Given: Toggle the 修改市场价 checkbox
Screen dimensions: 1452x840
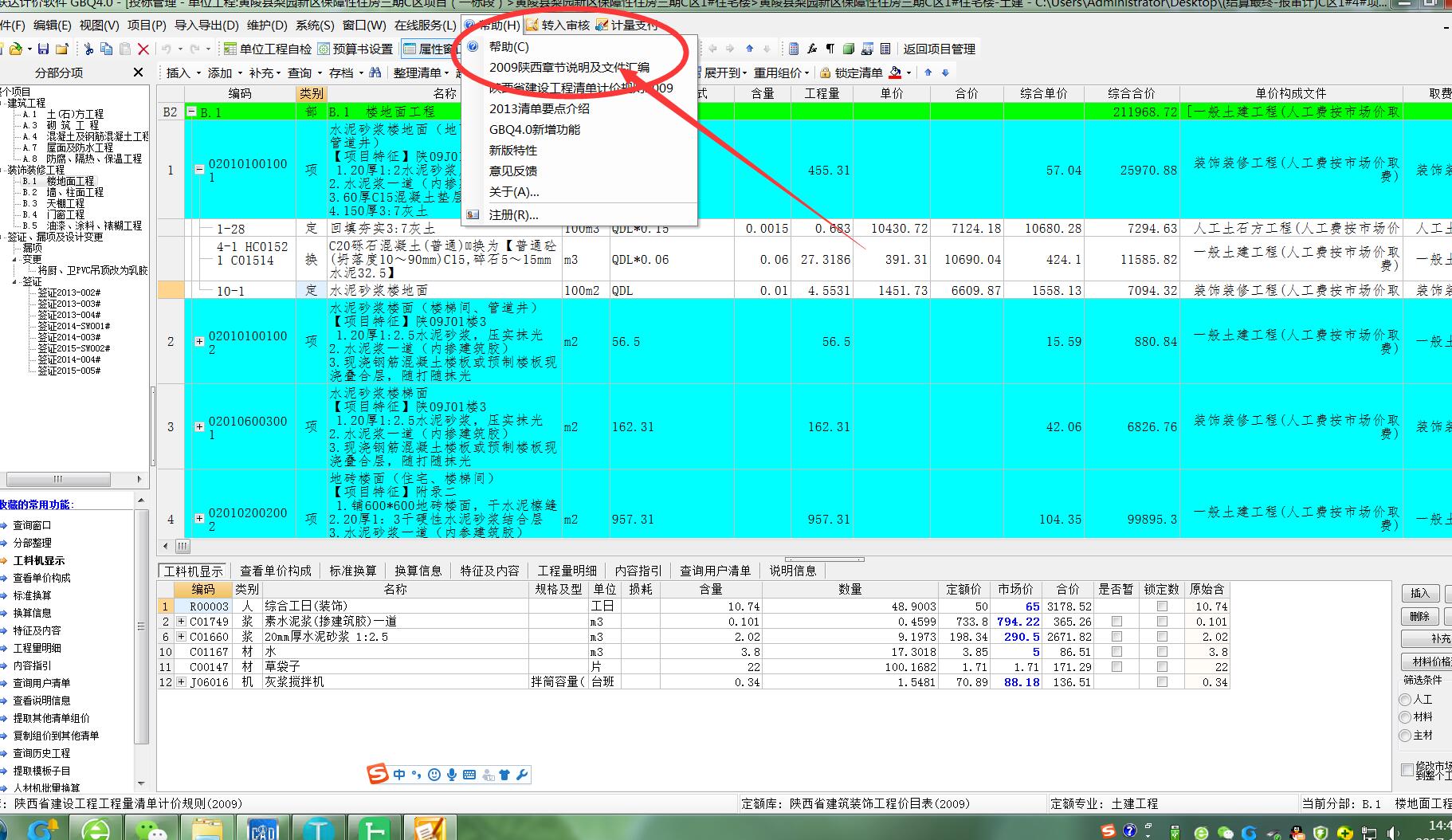Looking at the screenshot, I should (1408, 770).
